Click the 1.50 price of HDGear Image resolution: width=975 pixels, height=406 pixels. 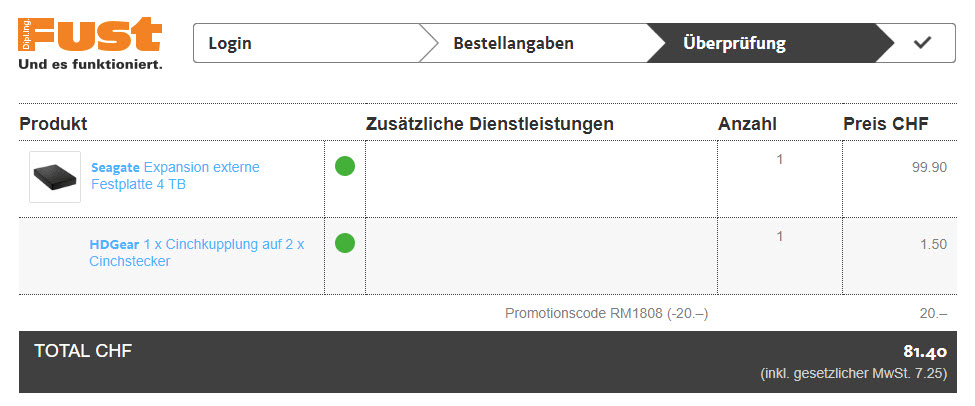(933, 244)
